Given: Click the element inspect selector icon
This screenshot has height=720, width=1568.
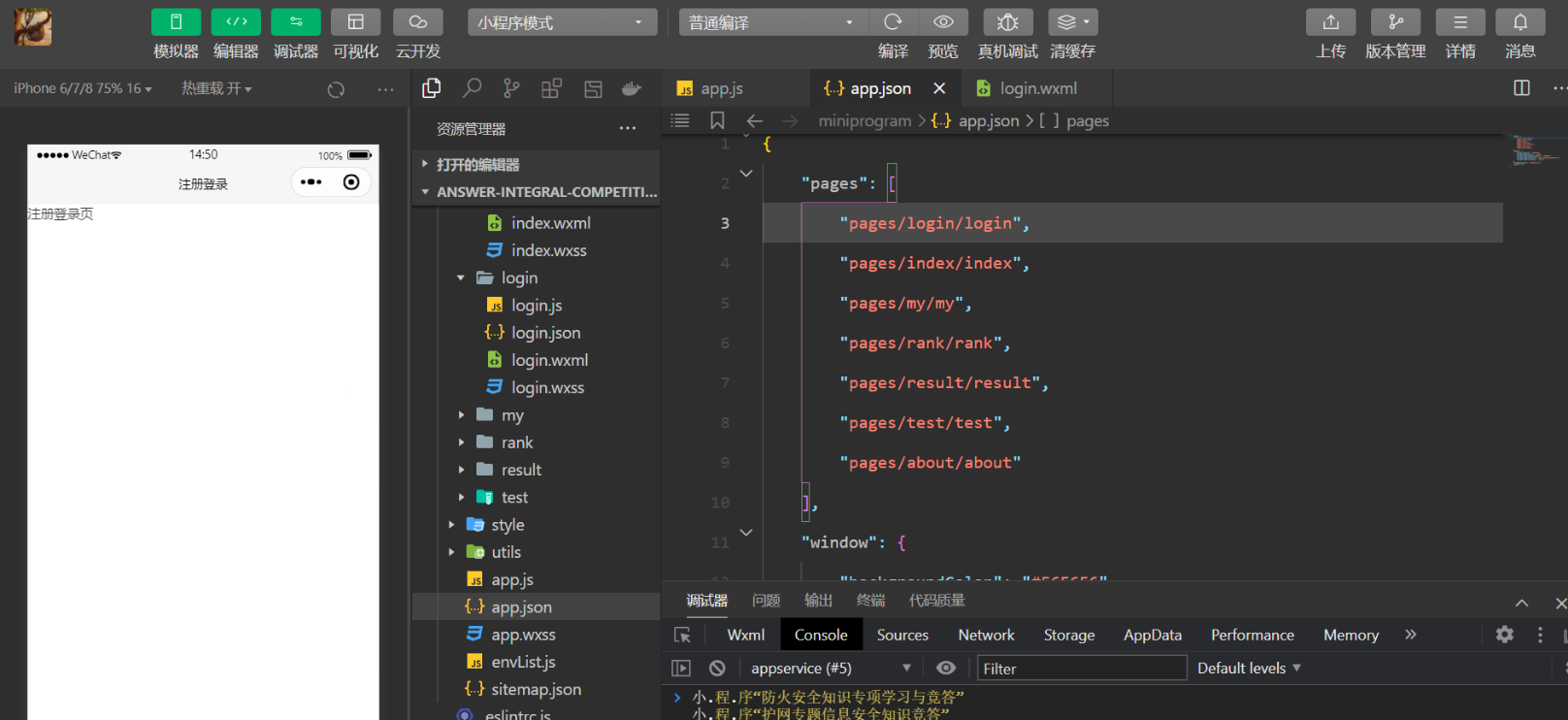Looking at the screenshot, I should click(682, 635).
